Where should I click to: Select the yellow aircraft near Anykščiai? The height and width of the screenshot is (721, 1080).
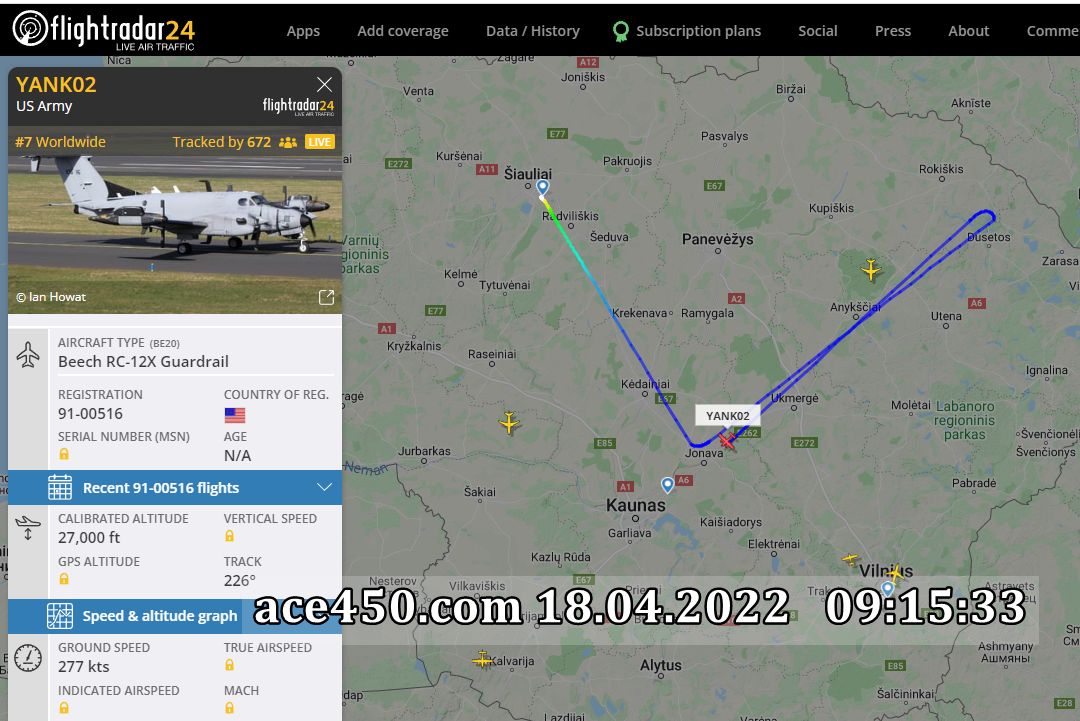(871, 269)
